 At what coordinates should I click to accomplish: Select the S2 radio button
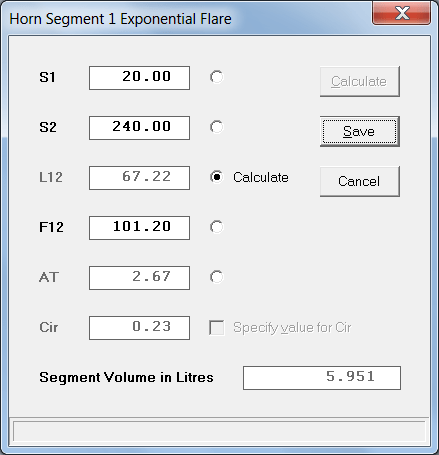[216, 127]
